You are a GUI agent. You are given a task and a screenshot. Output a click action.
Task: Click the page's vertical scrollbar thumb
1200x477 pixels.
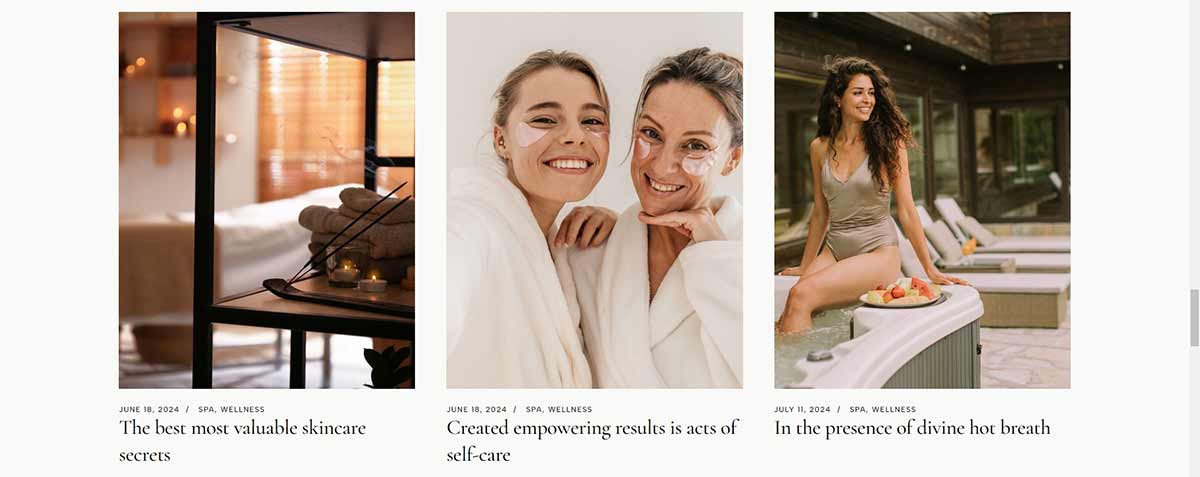click(1194, 317)
